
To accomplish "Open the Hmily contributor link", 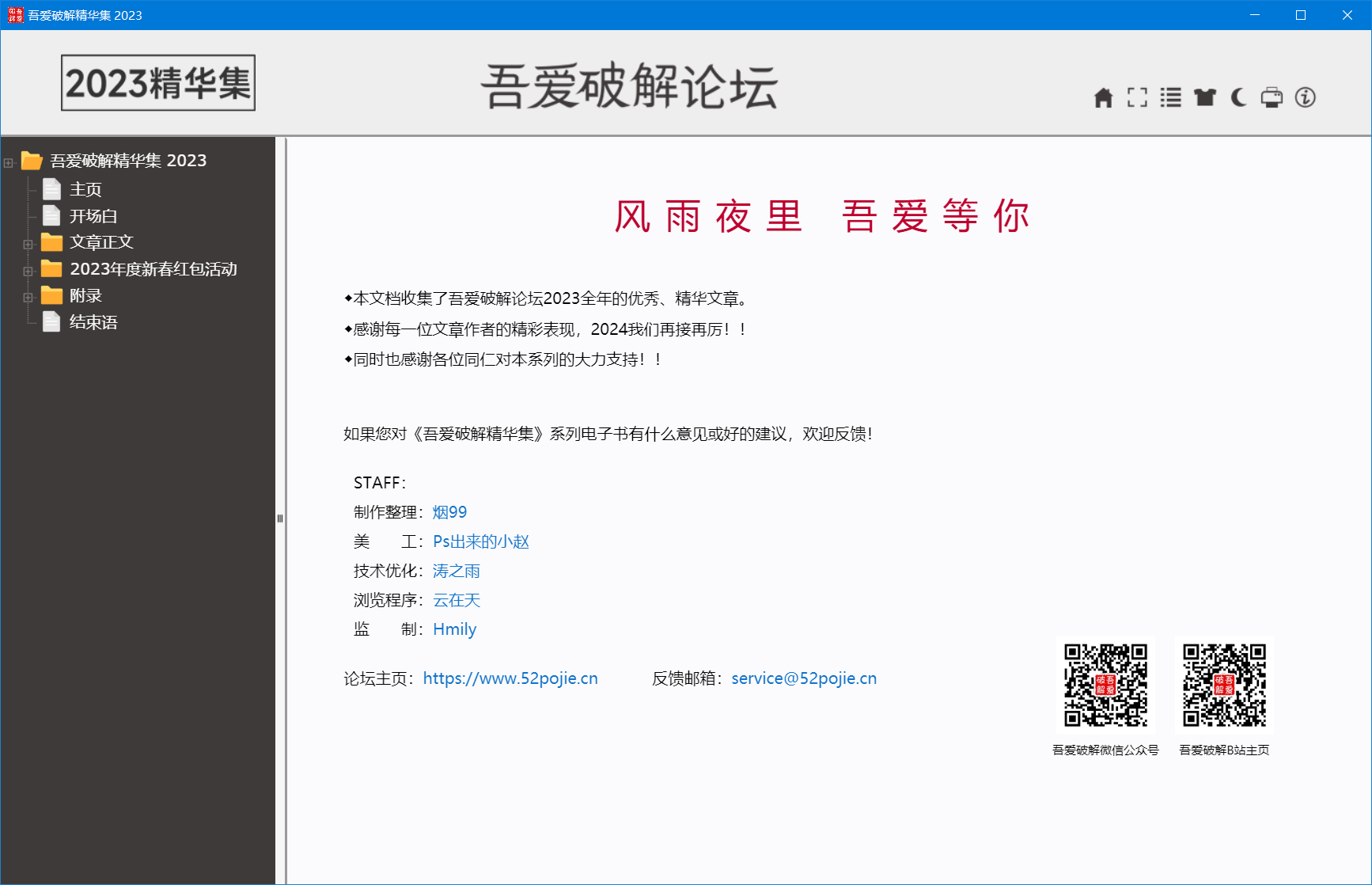I will (454, 629).
